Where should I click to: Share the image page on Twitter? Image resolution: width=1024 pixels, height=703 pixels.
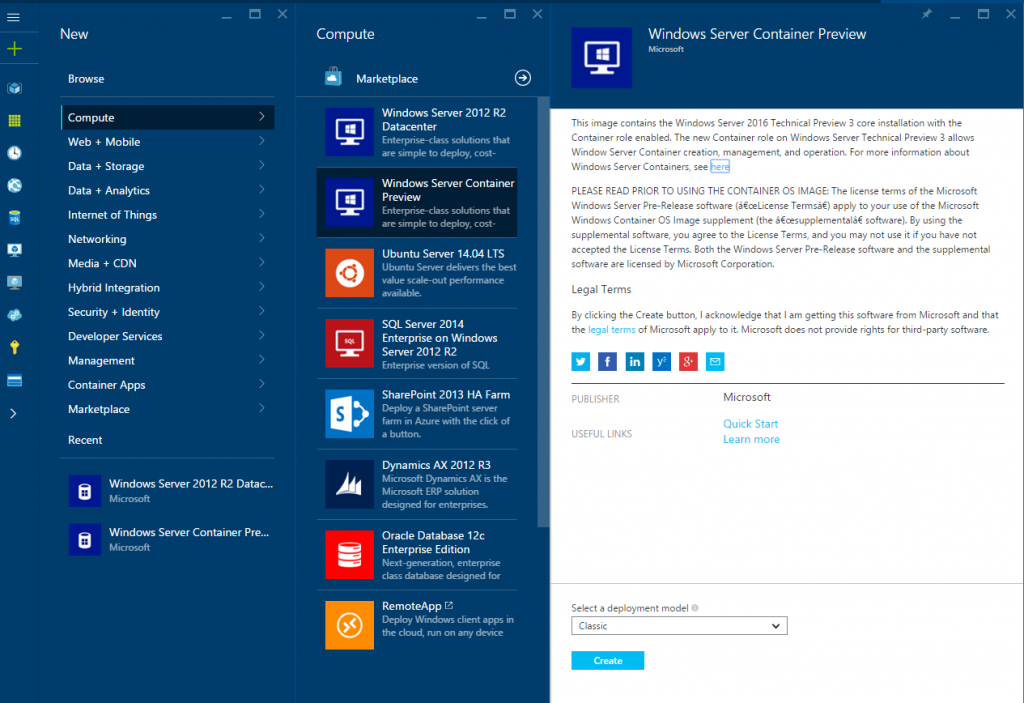tap(580, 361)
